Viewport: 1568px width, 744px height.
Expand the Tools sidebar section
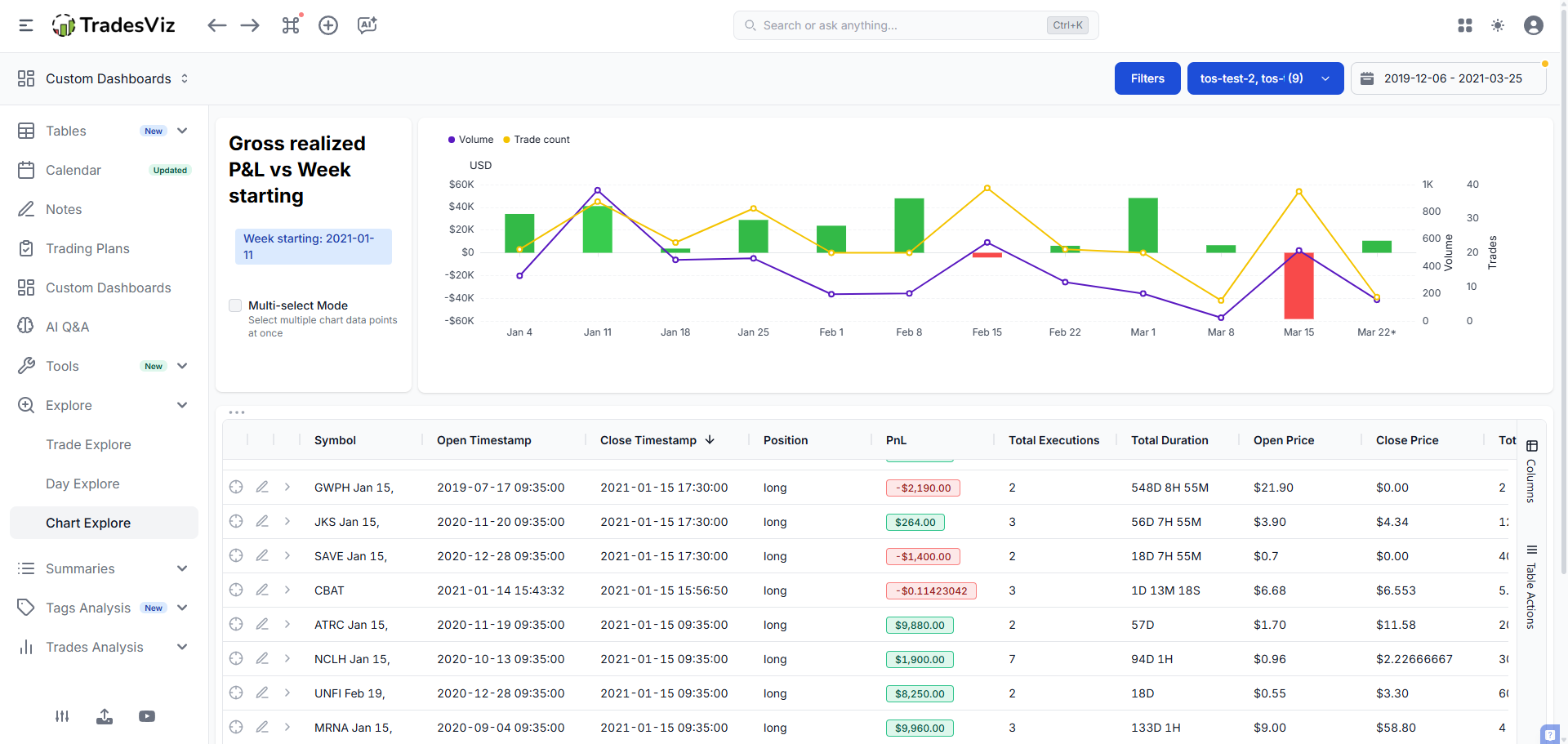(x=182, y=366)
